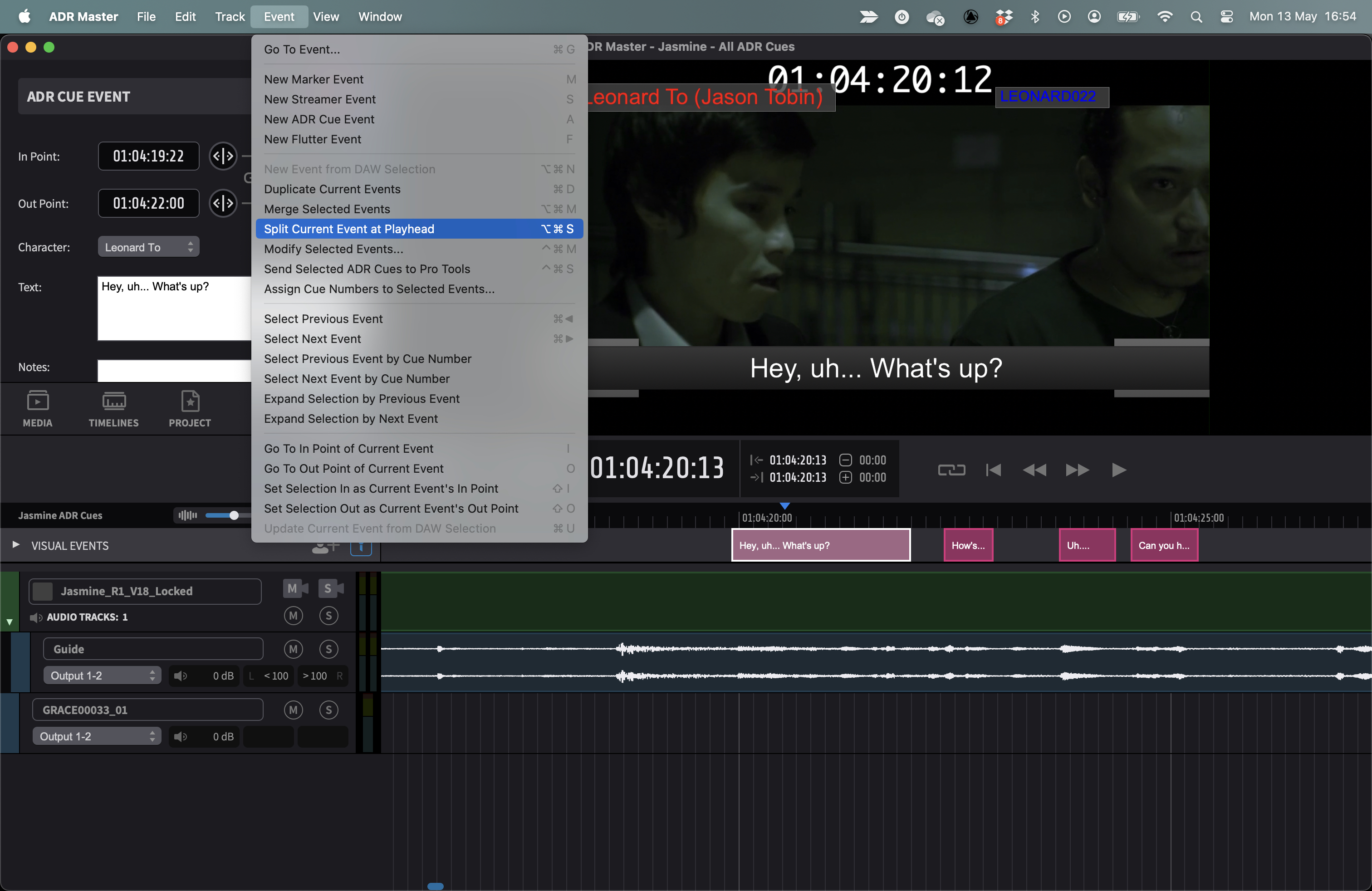Toggle mute on Jasmine ADR Cues track
This screenshot has height=891, width=1372.
tap(186, 516)
